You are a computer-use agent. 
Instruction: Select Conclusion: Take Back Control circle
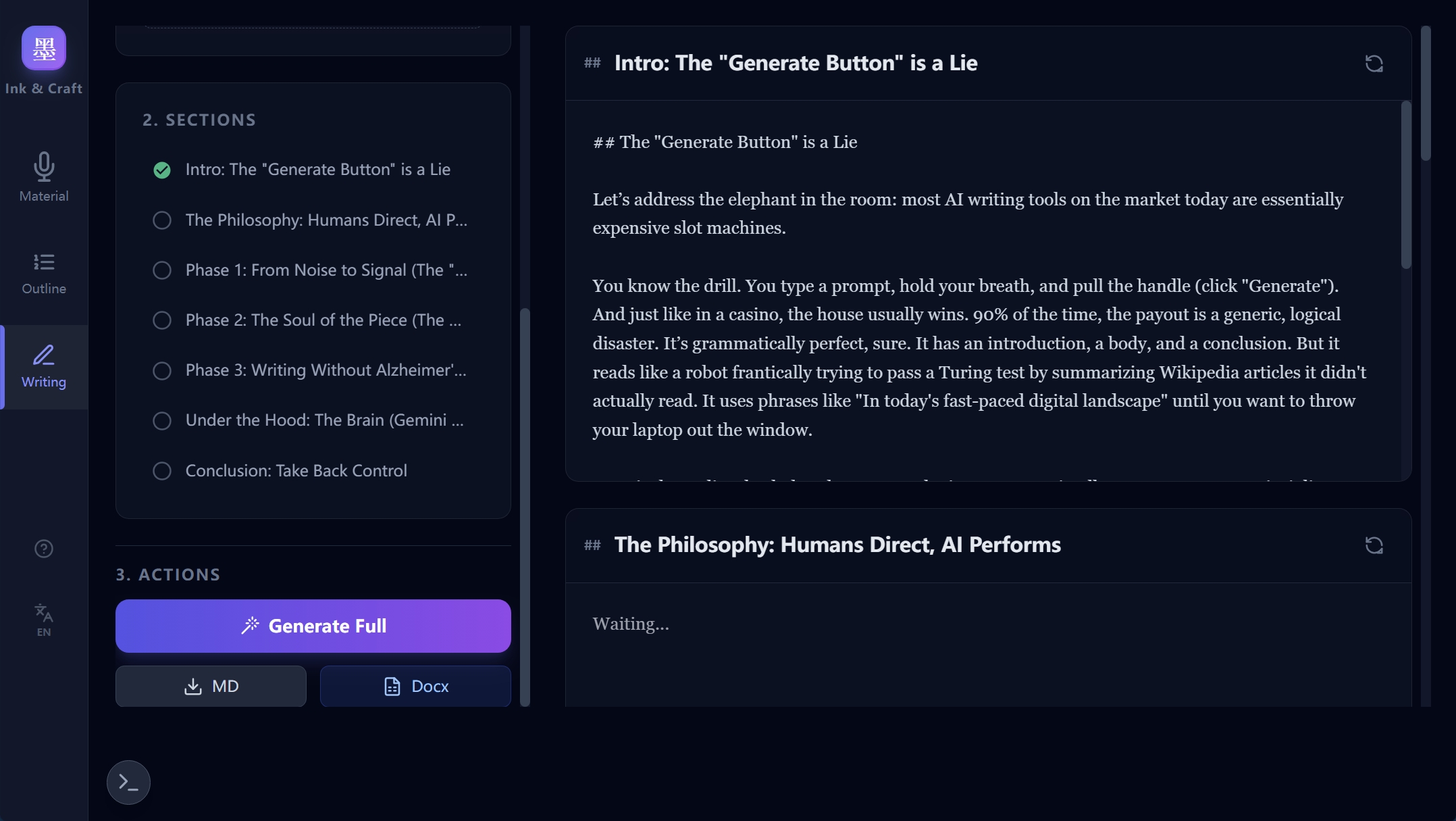tap(162, 471)
